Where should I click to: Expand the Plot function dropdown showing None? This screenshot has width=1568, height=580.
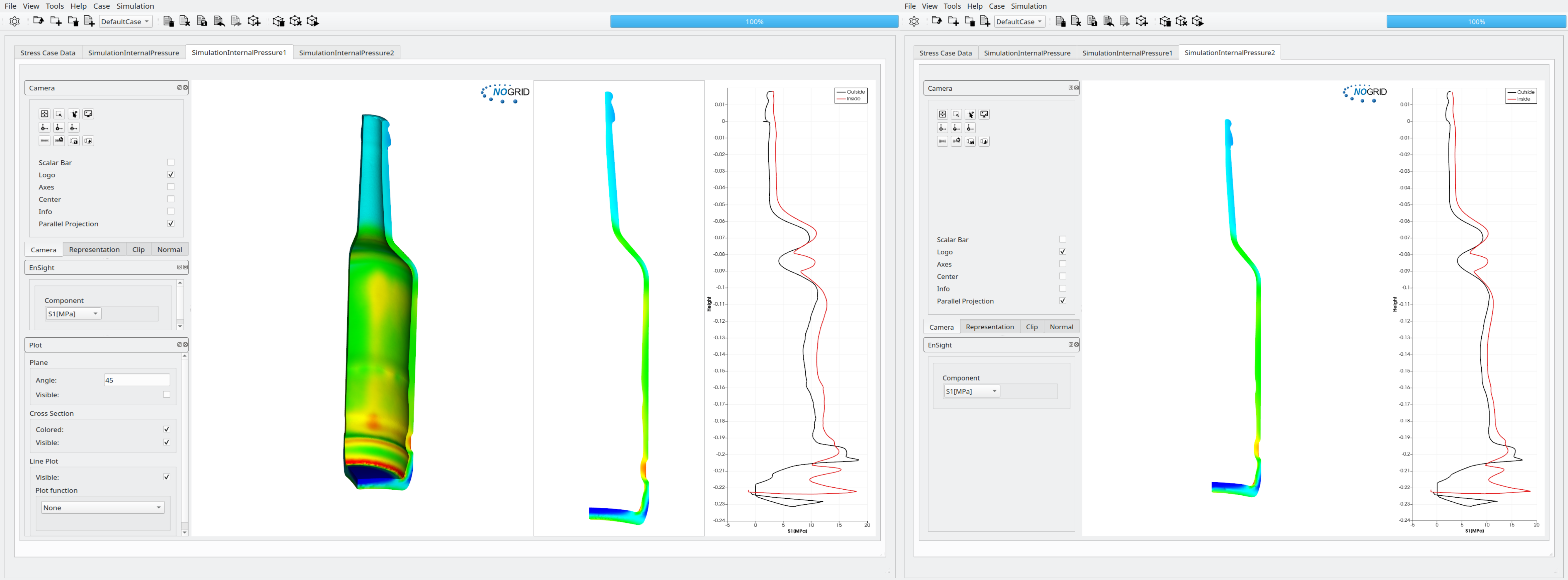tap(102, 507)
